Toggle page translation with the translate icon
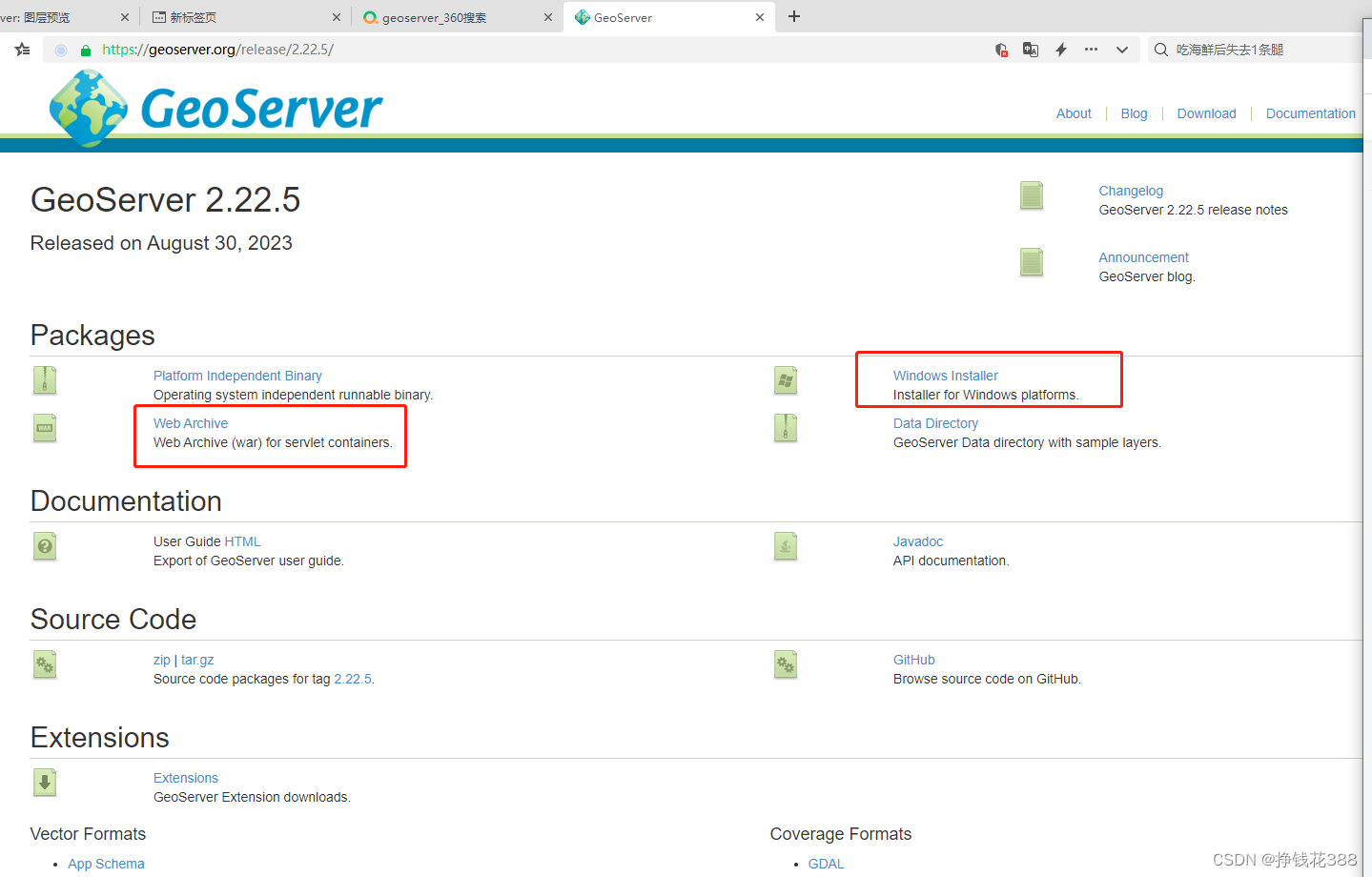This screenshot has height=877, width=1372. [x=1031, y=49]
